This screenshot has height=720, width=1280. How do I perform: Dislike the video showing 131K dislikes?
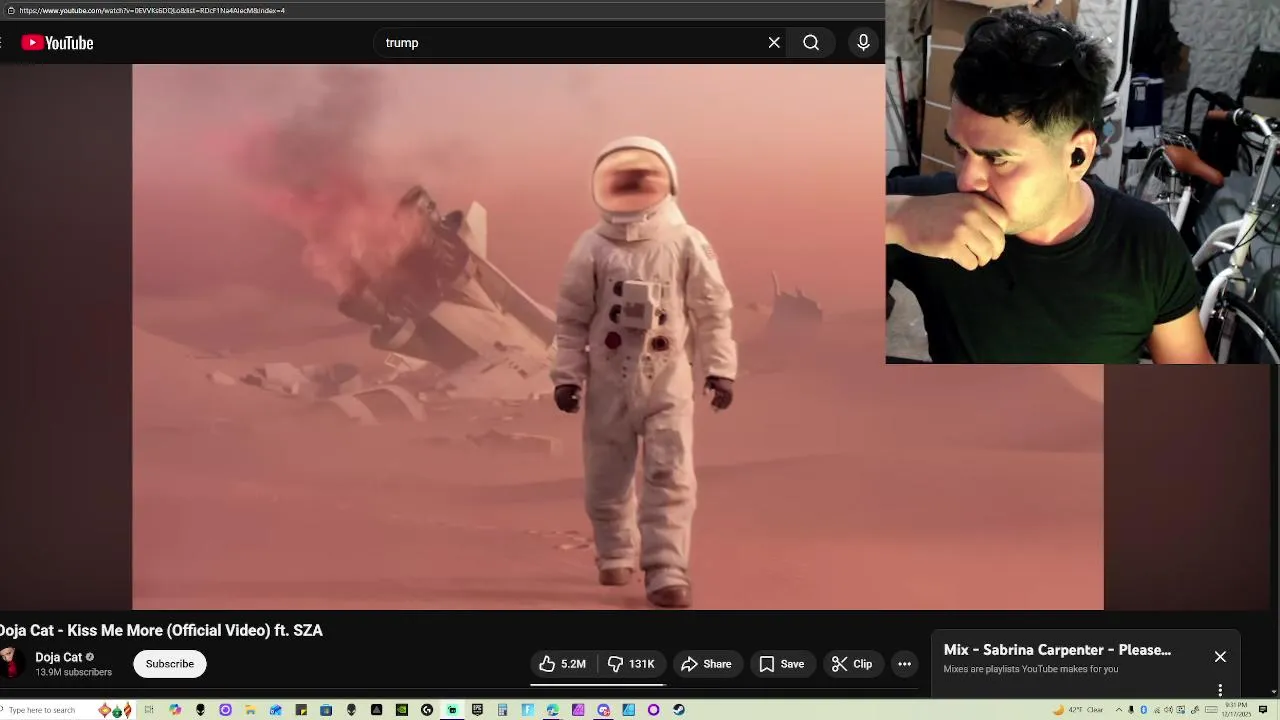coord(632,664)
